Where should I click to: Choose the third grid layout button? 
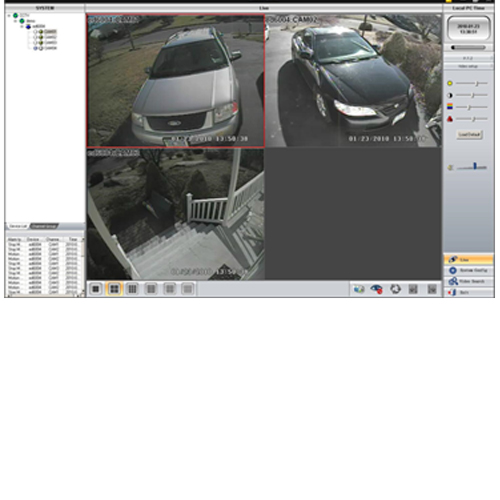coord(132,289)
